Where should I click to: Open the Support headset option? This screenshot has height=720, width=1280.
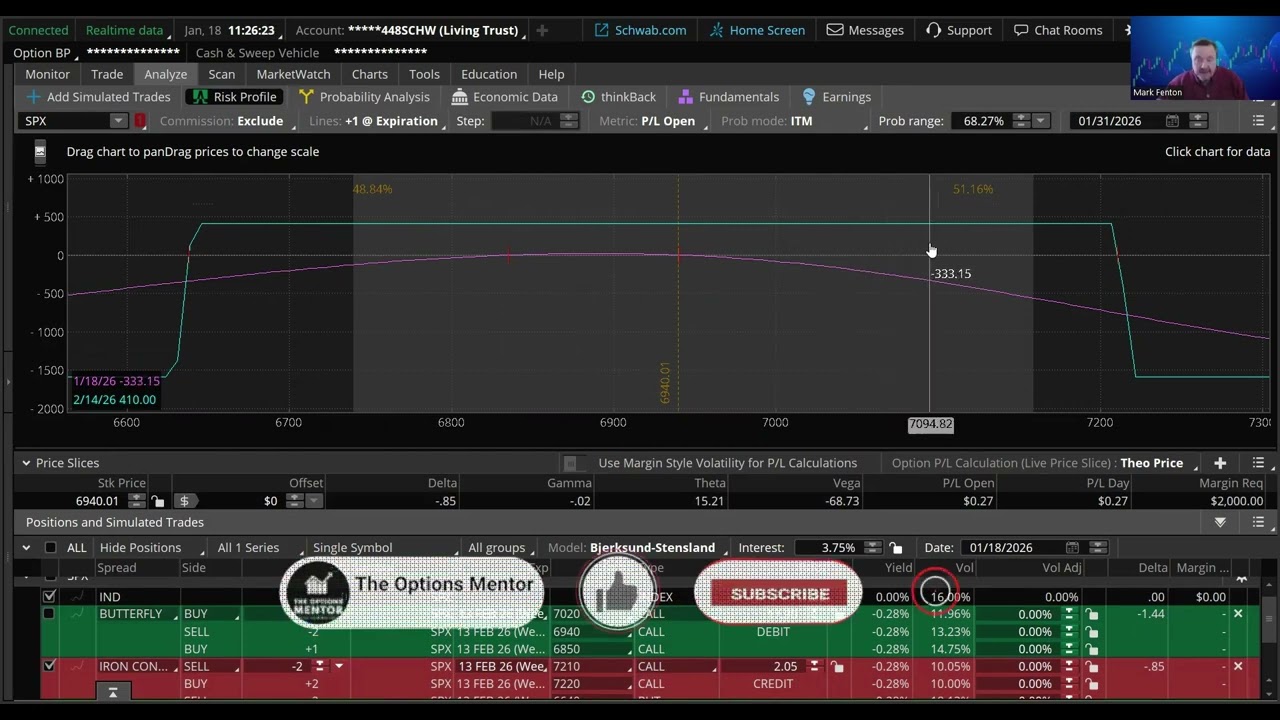tap(959, 30)
